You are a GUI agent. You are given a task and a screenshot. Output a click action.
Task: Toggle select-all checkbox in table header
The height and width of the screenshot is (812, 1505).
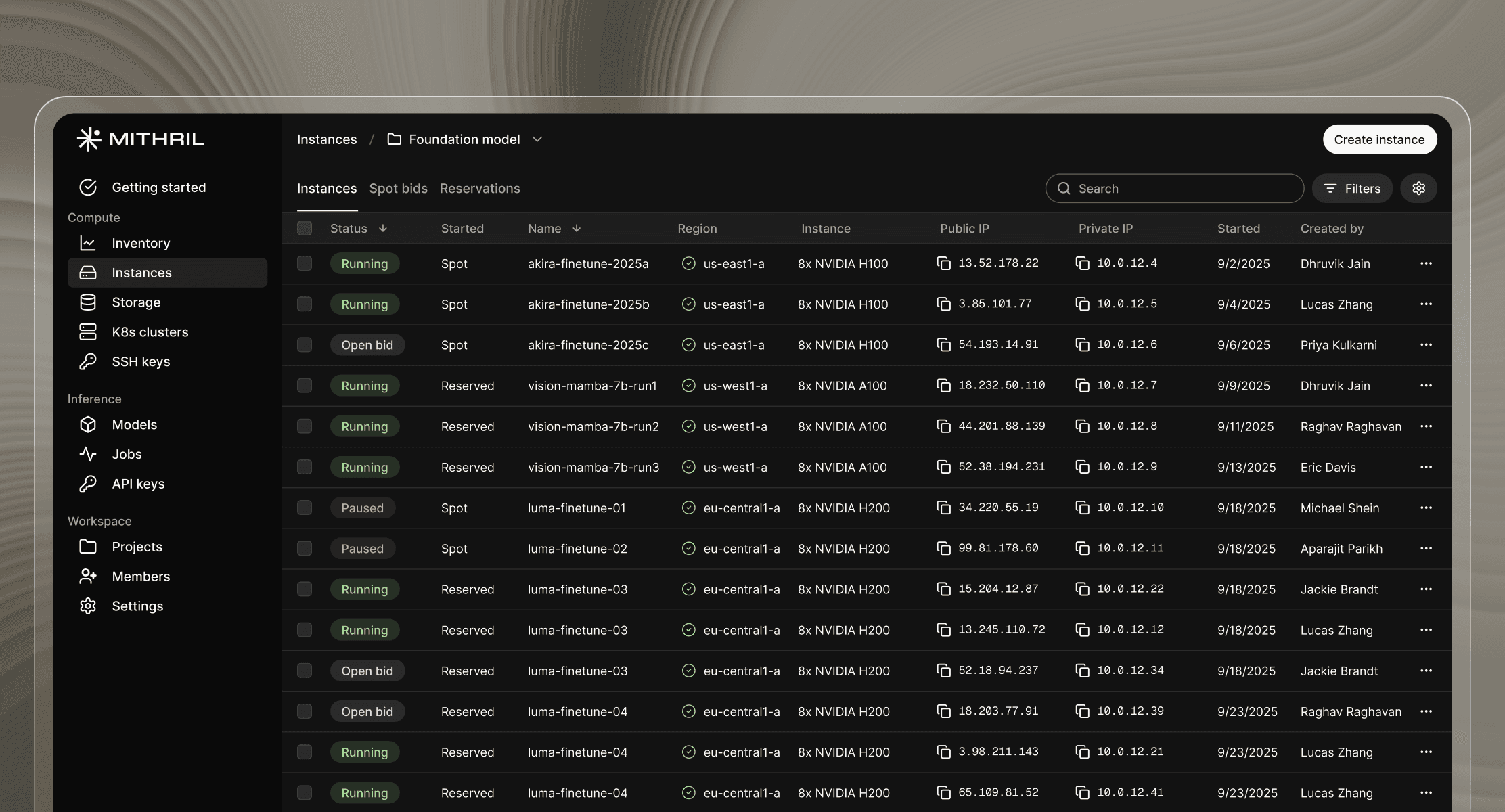(x=305, y=228)
